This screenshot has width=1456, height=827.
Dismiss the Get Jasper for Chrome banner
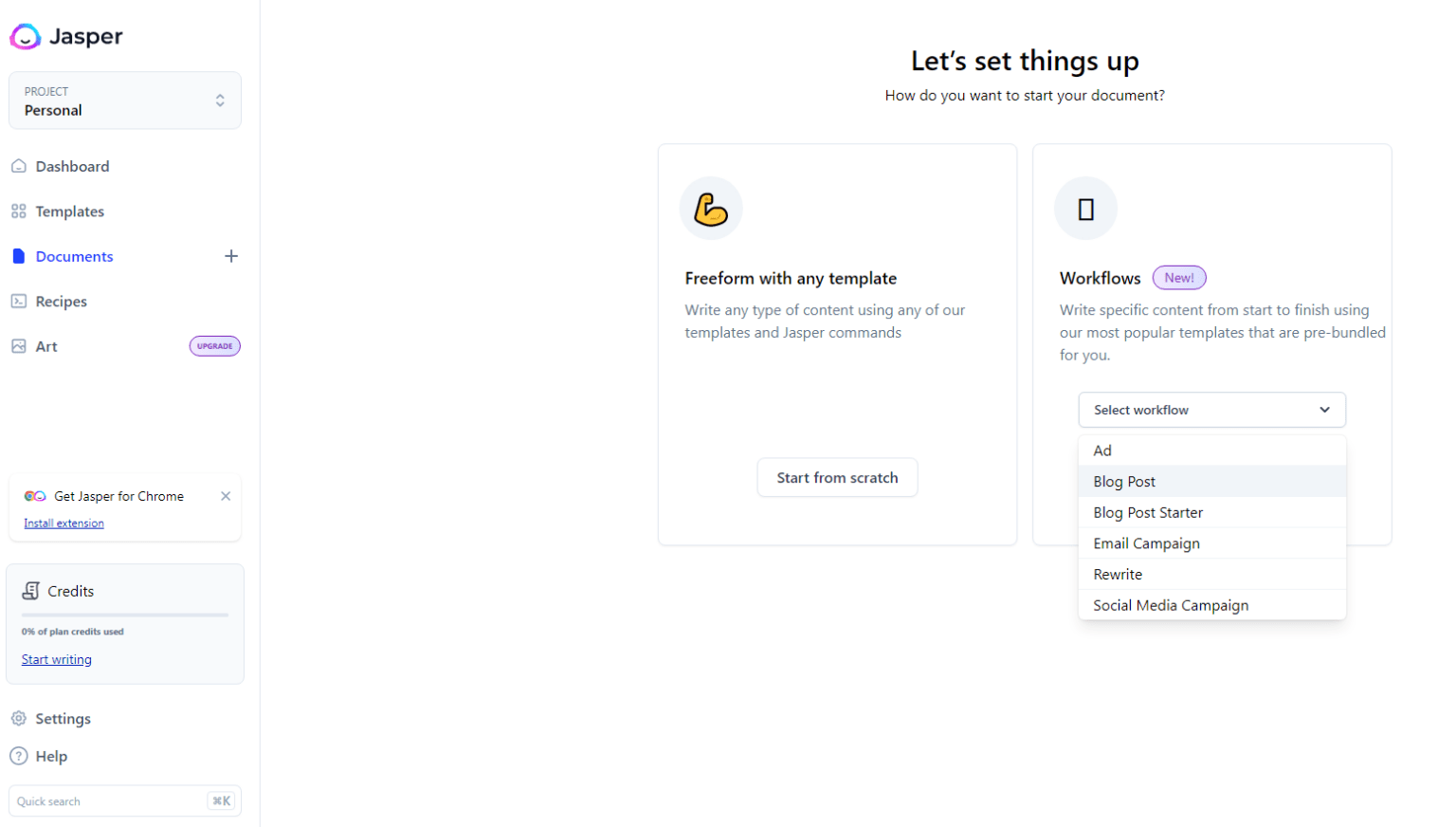coord(226,496)
